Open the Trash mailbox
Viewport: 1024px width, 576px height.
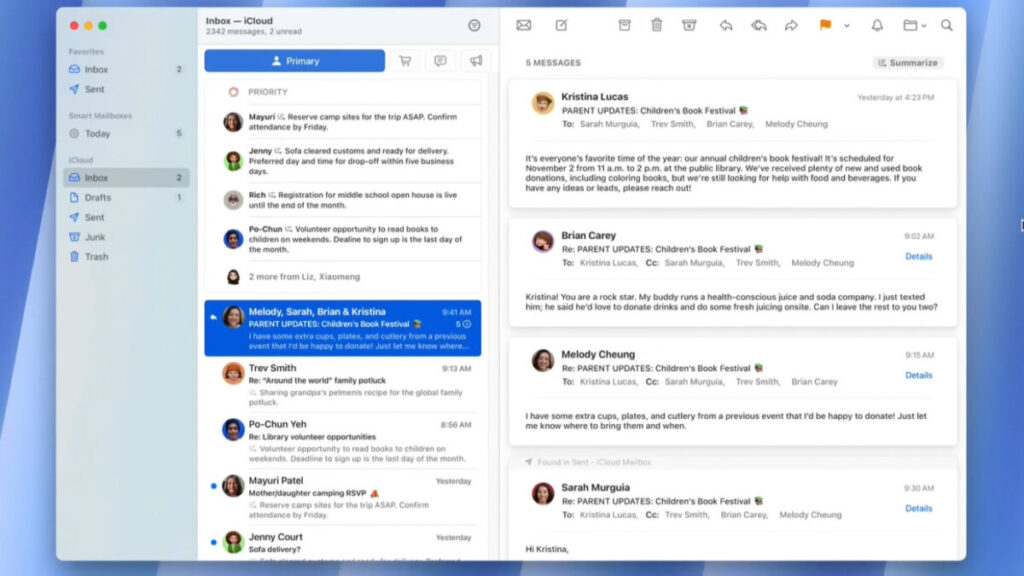(125, 257)
